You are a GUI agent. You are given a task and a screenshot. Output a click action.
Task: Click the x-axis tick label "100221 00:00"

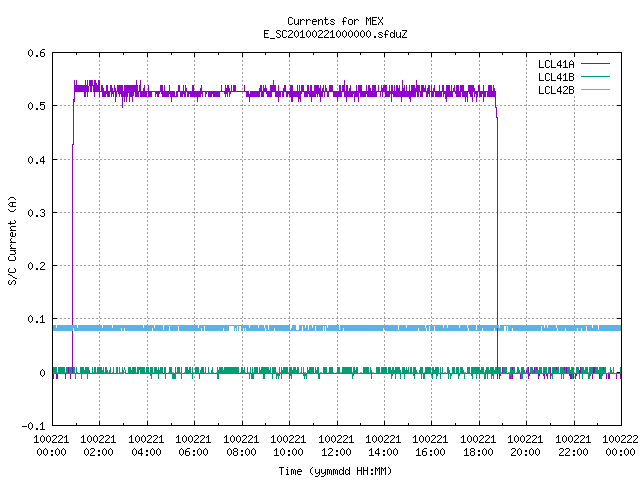click(x=51, y=446)
